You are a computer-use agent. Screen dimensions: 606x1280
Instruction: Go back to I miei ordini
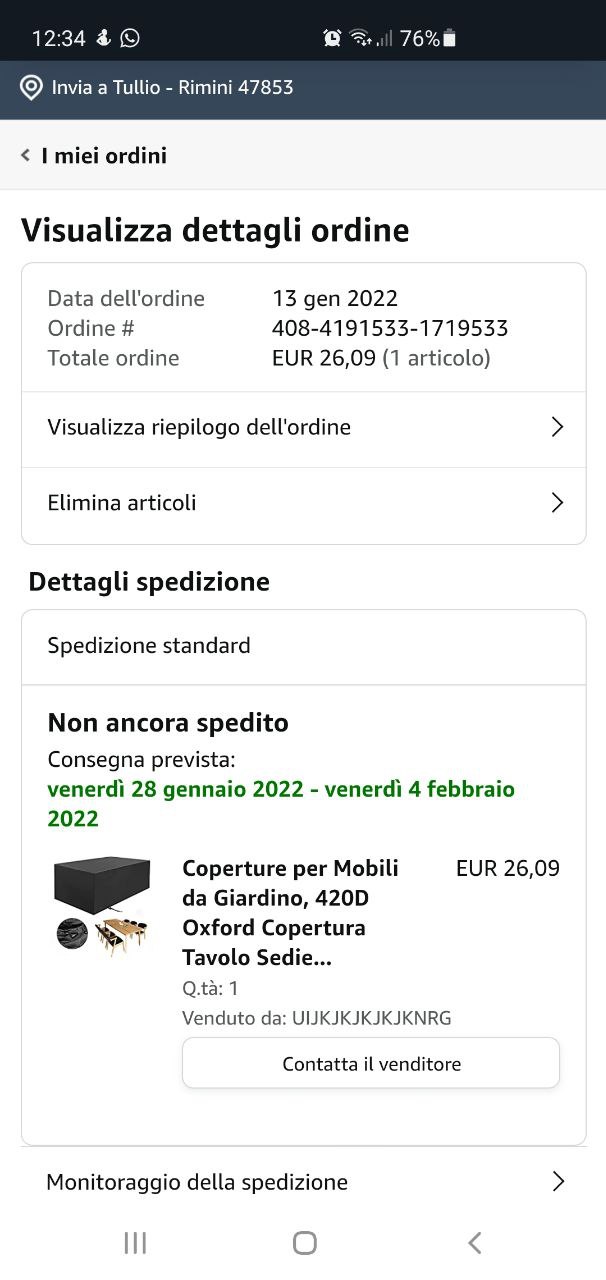[104, 155]
